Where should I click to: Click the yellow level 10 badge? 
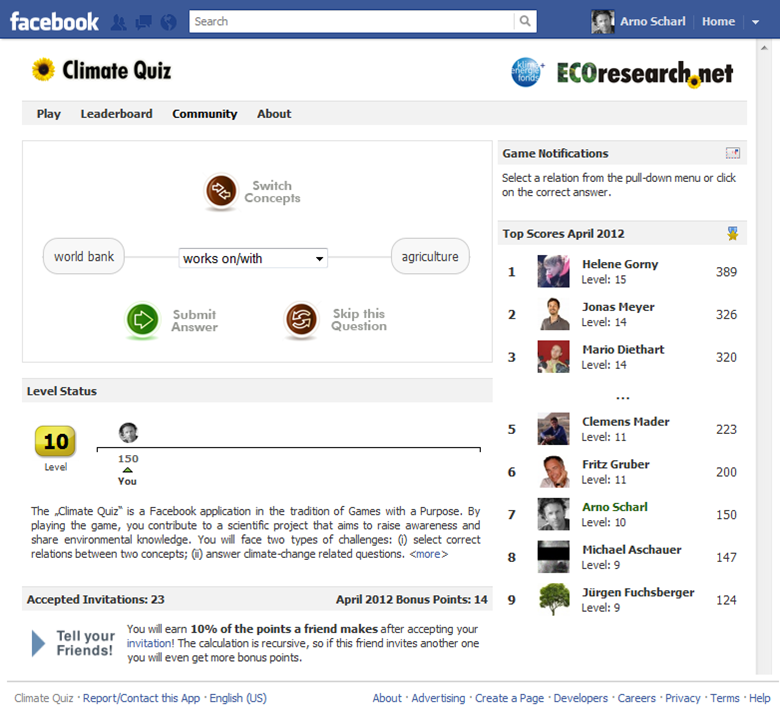tap(55, 441)
